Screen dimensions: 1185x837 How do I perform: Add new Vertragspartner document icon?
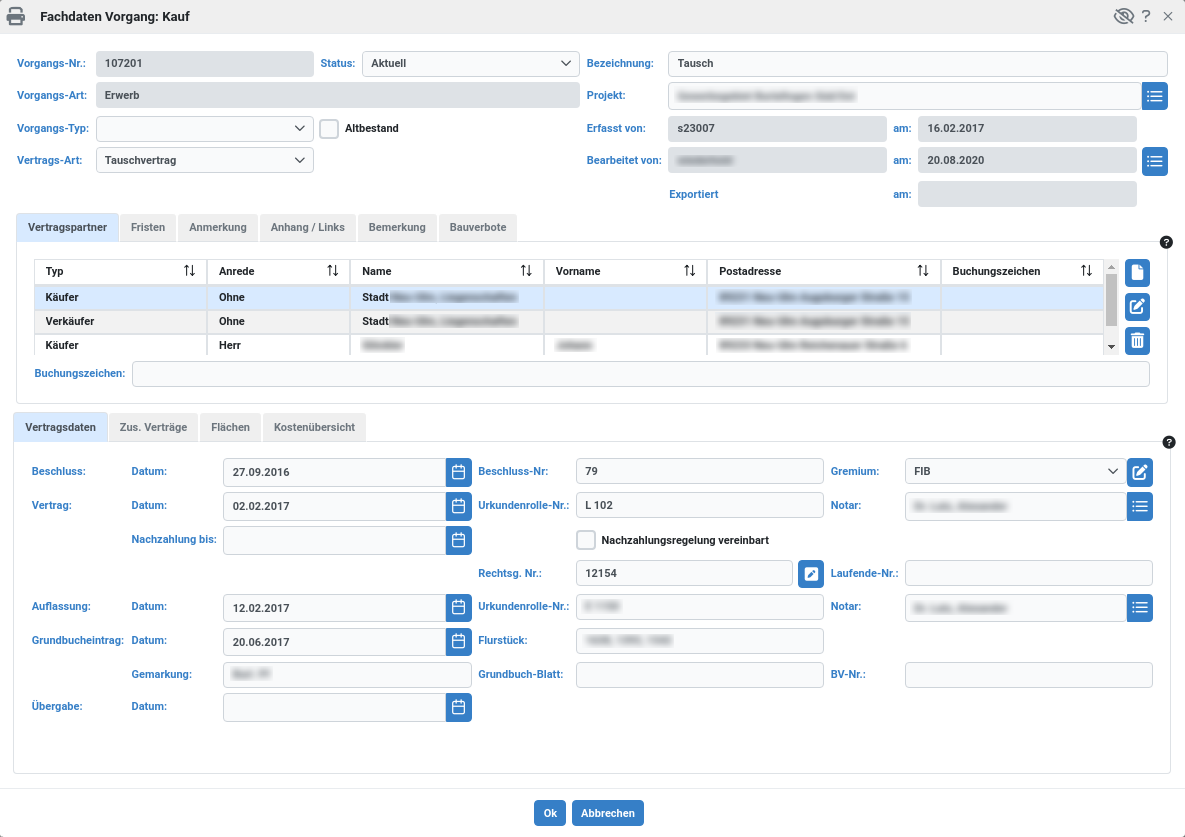click(x=1137, y=273)
